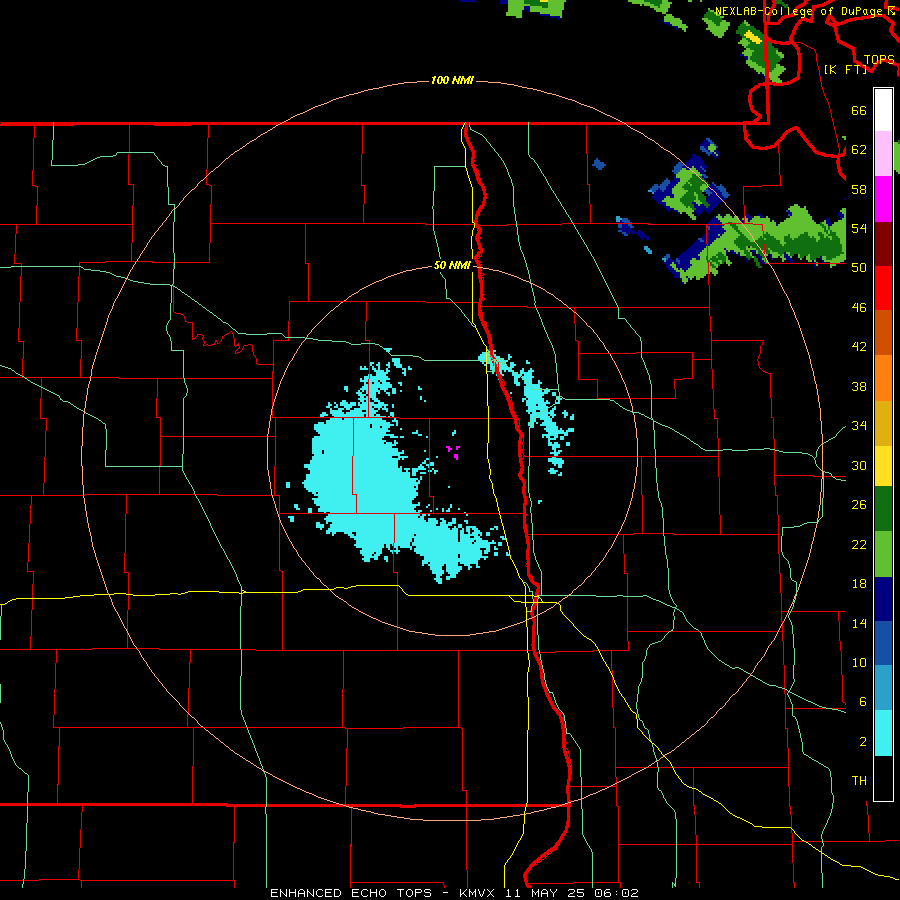Viewport: 900px width, 900px height.
Task: Click the '22' legend value
Action: coord(859,544)
